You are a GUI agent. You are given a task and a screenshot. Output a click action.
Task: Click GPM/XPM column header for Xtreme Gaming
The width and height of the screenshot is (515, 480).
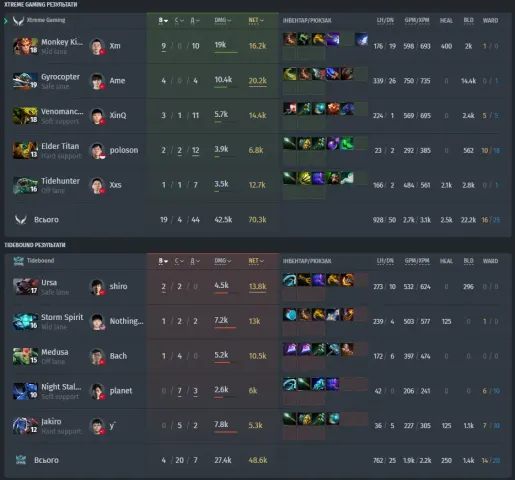click(x=417, y=20)
